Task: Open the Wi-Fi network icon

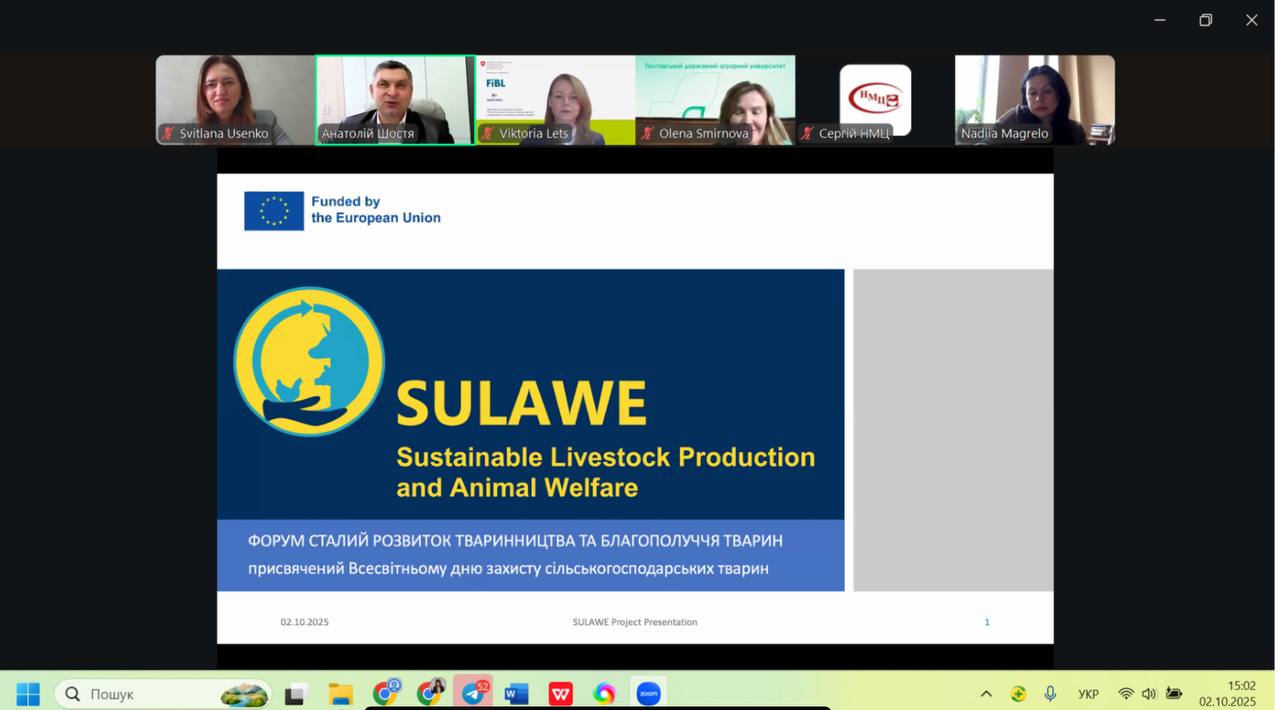Action: 1126,693
